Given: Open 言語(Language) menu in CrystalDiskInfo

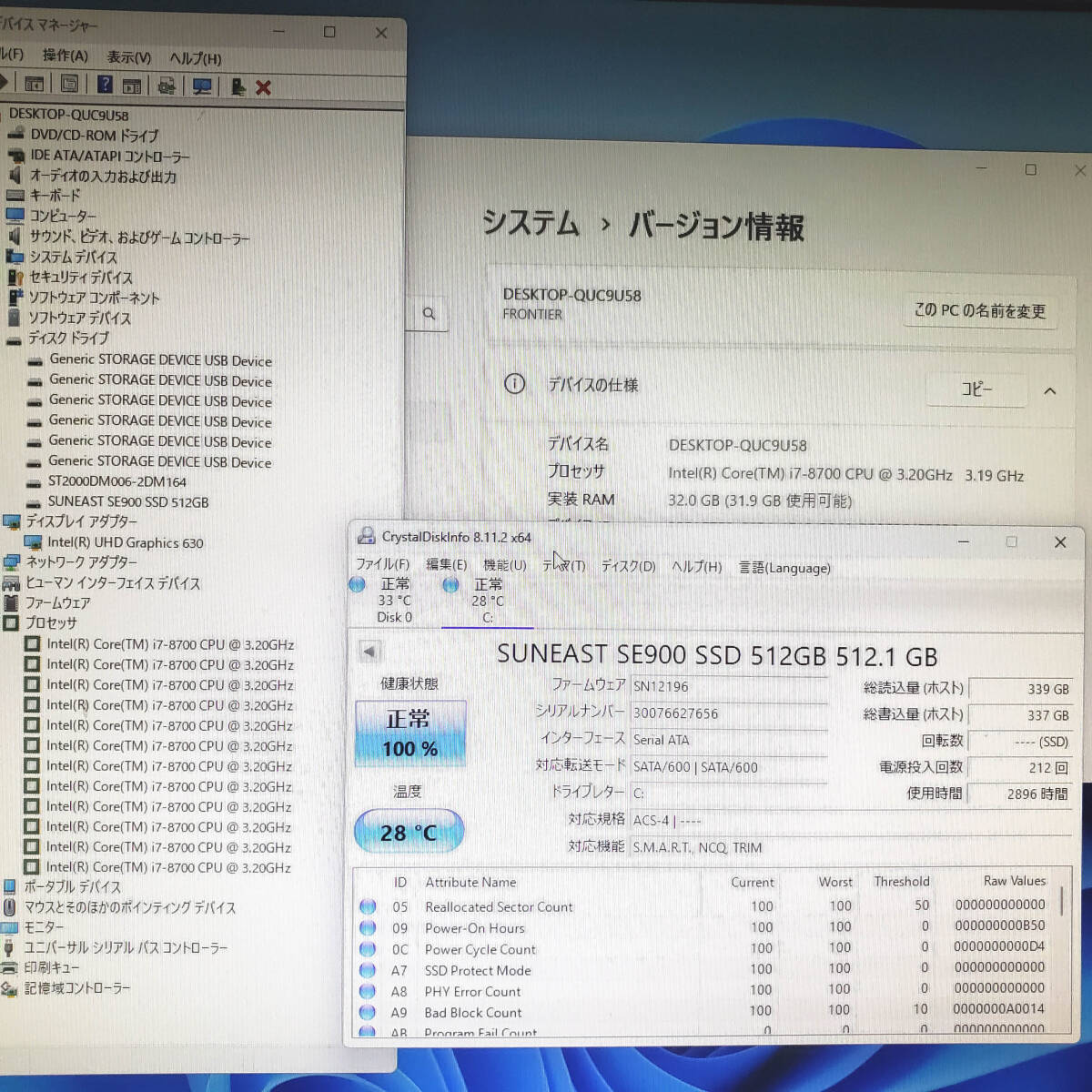Looking at the screenshot, I should click(784, 568).
